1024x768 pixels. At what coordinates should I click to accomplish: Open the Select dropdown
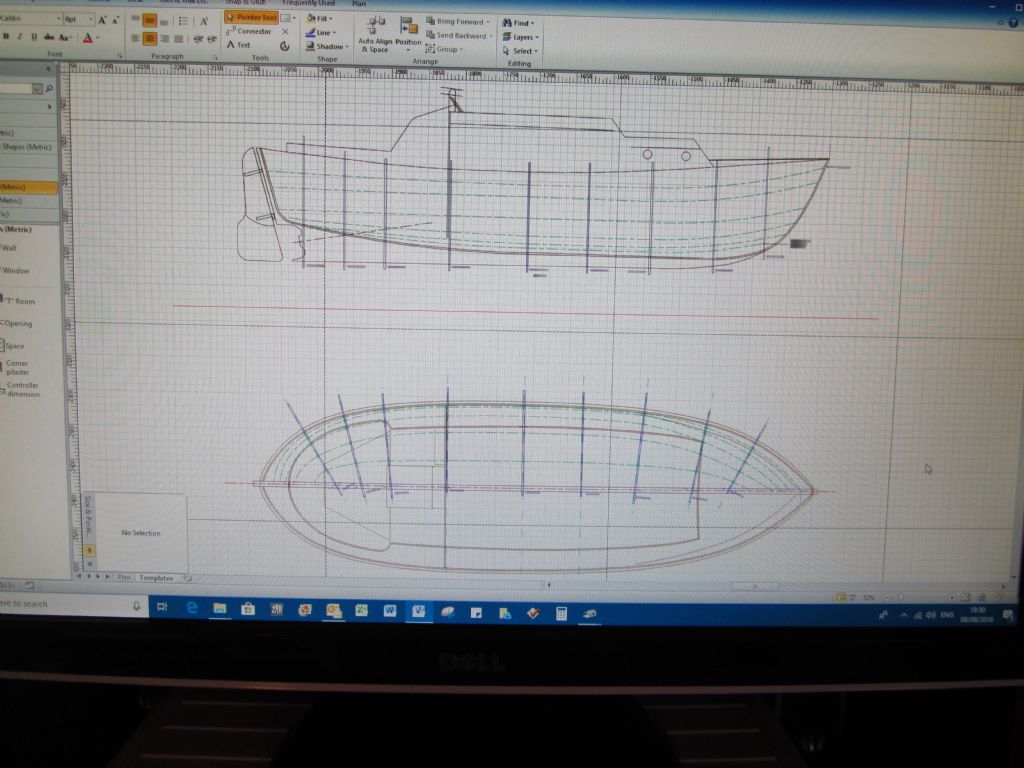[520, 51]
